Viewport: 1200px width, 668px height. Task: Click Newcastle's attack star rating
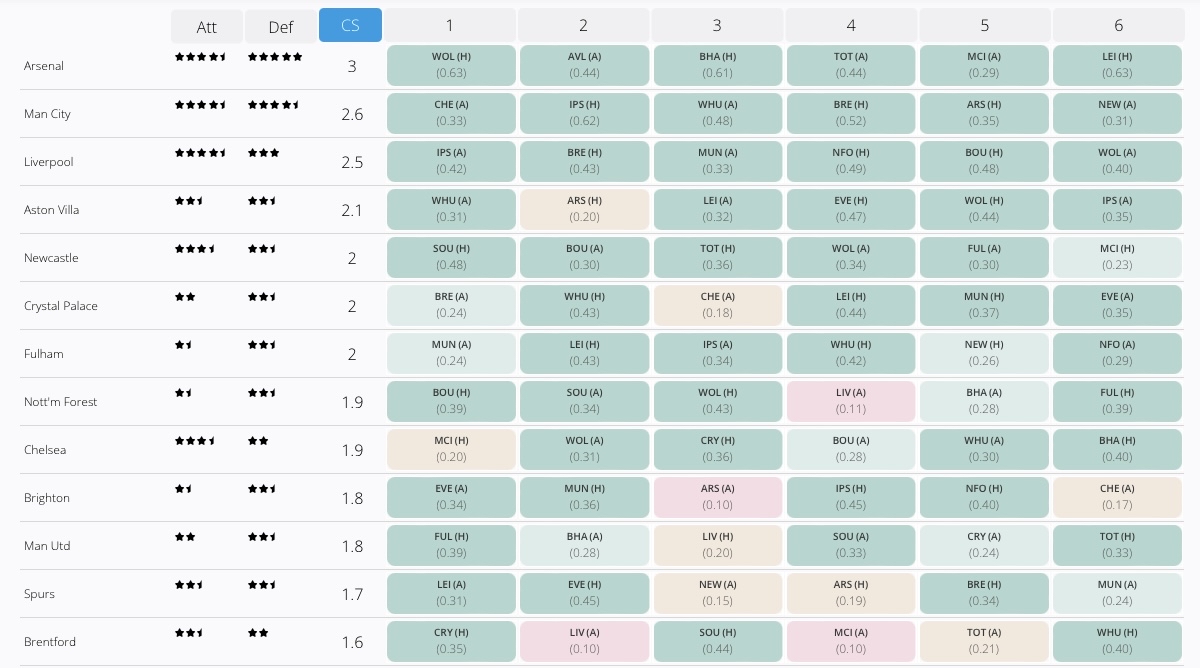[195, 249]
